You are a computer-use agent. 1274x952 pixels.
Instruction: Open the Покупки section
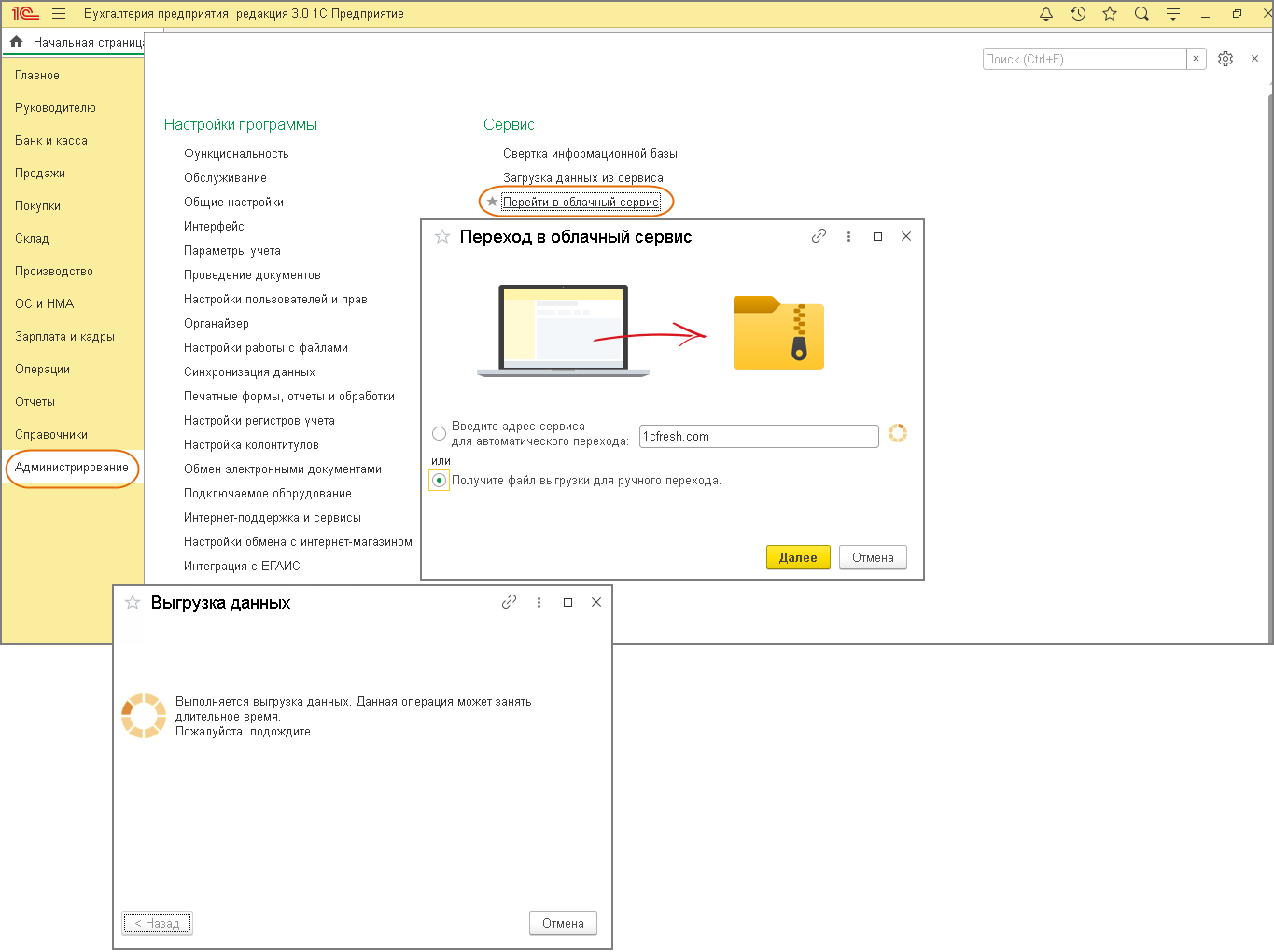tap(37, 205)
